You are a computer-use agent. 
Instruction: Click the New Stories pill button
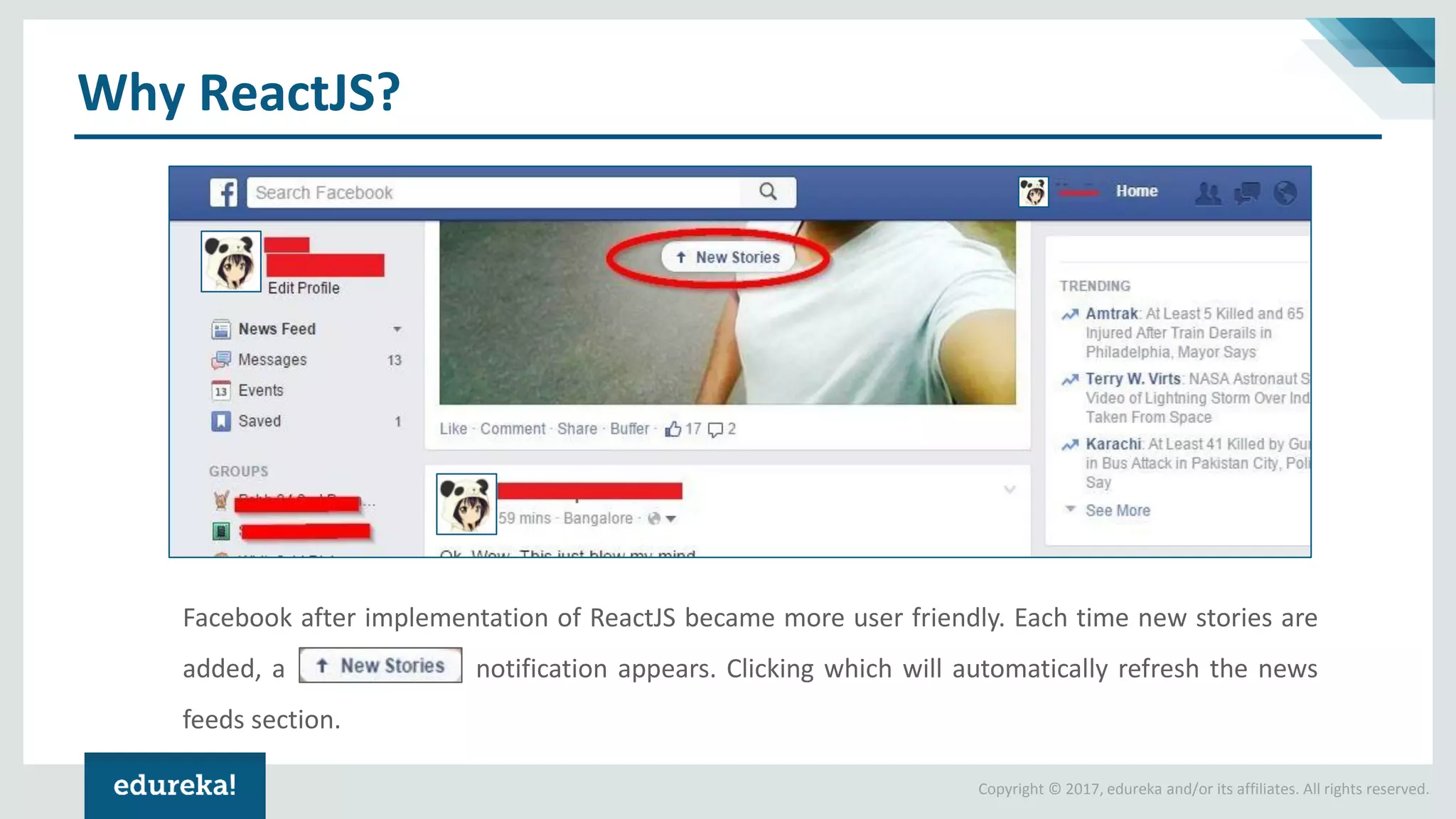[727, 257]
